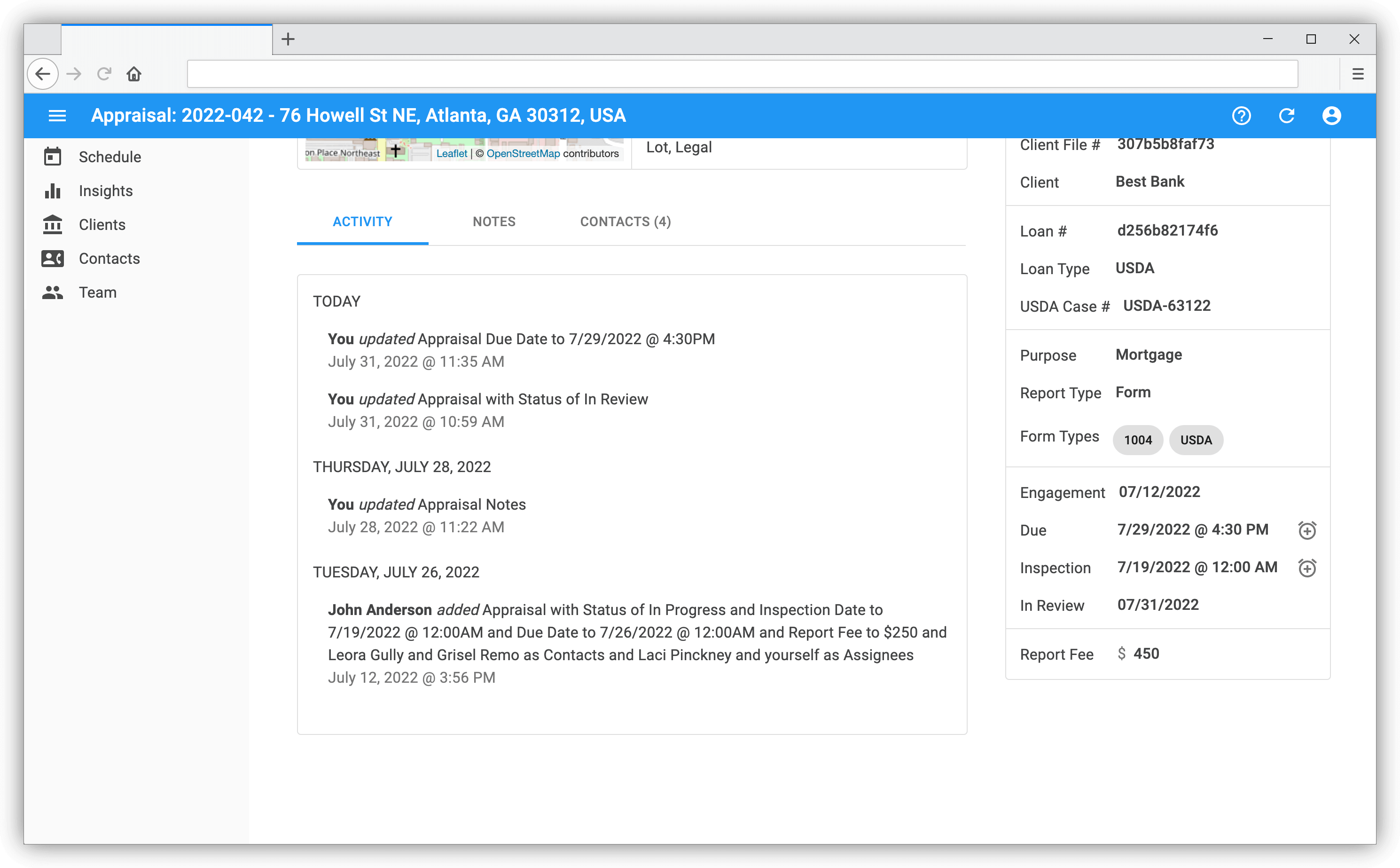Go to Clients in sidebar

[x=102, y=224]
